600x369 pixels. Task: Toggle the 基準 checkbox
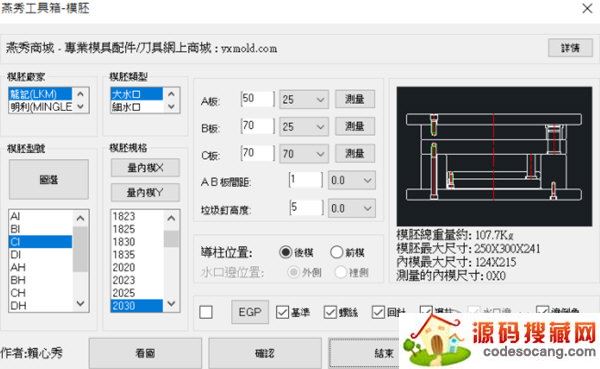coord(282,312)
